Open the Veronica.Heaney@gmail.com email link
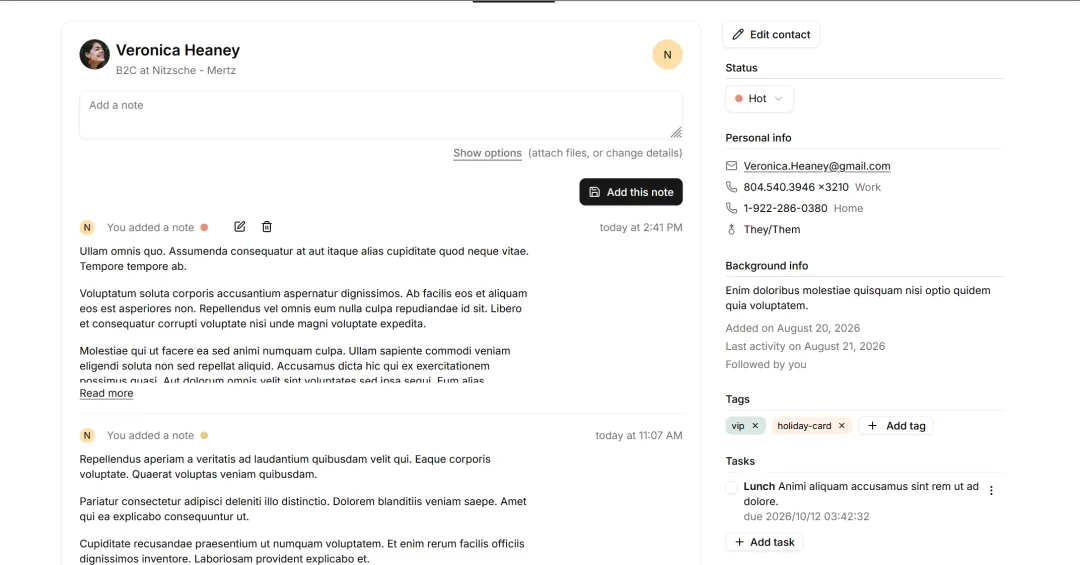Viewport: 1080px width, 565px height. (x=817, y=166)
